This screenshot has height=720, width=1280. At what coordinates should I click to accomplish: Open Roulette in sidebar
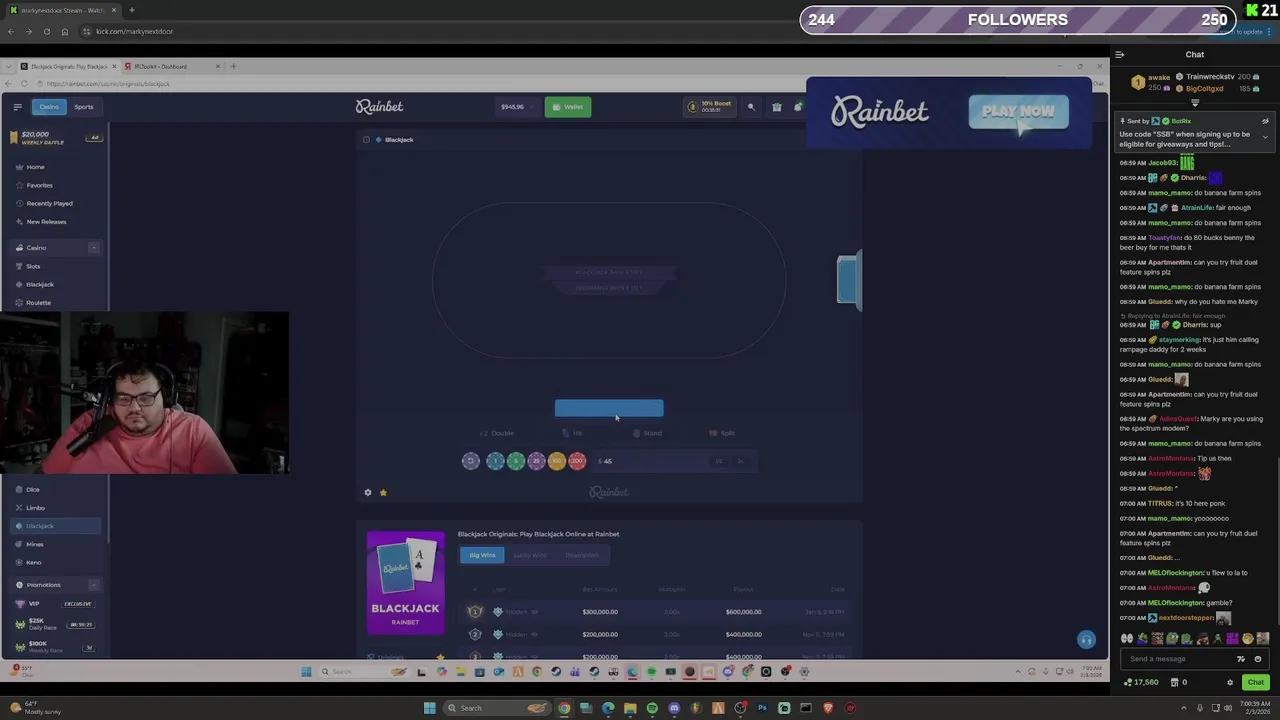pos(38,303)
